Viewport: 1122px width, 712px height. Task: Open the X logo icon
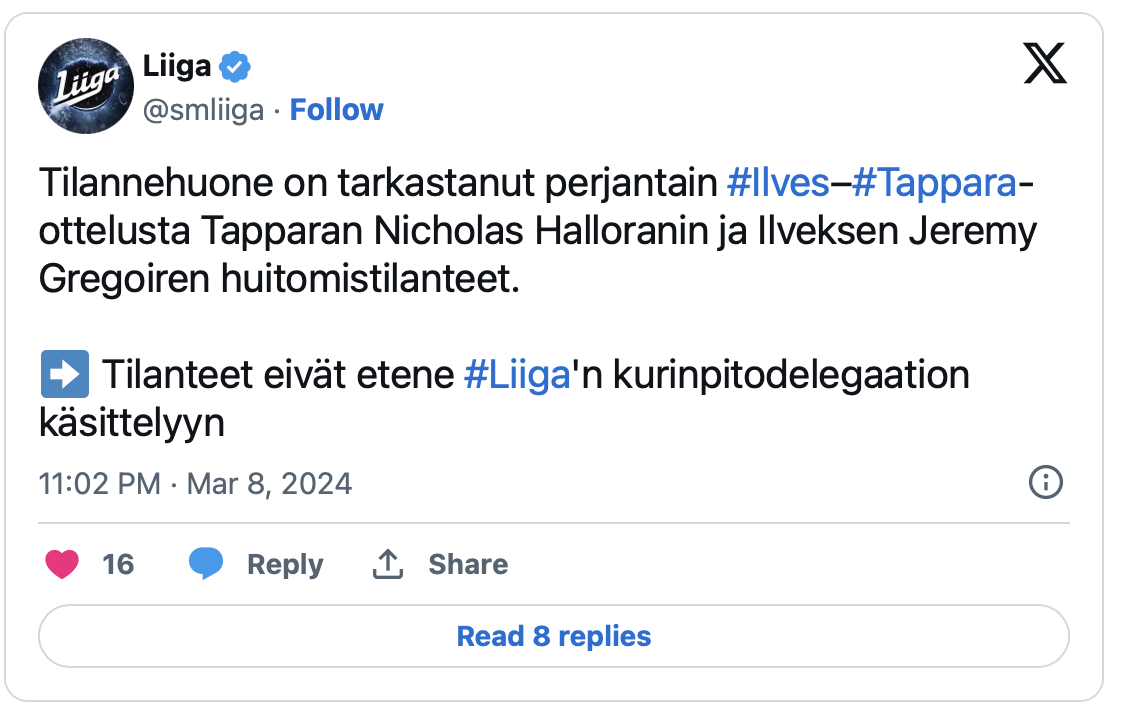[x=1045, y=63]
